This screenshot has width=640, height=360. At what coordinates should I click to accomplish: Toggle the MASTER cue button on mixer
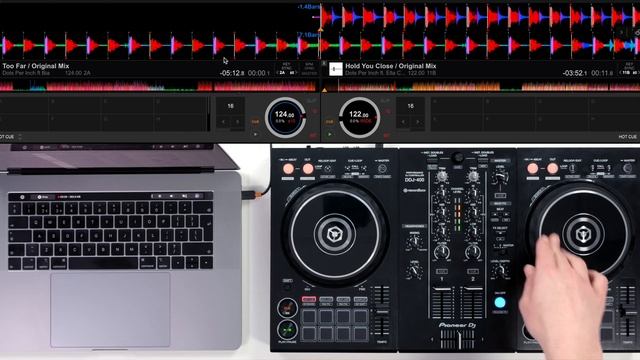[500, 196]
